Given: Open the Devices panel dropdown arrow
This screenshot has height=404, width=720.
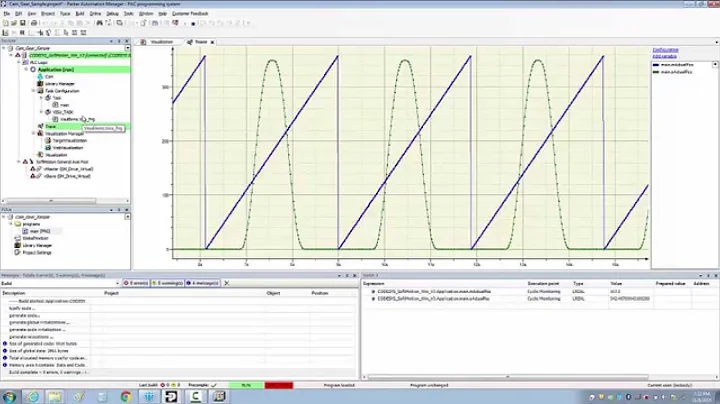Looking at the screenshot, I should click(127, 48).
